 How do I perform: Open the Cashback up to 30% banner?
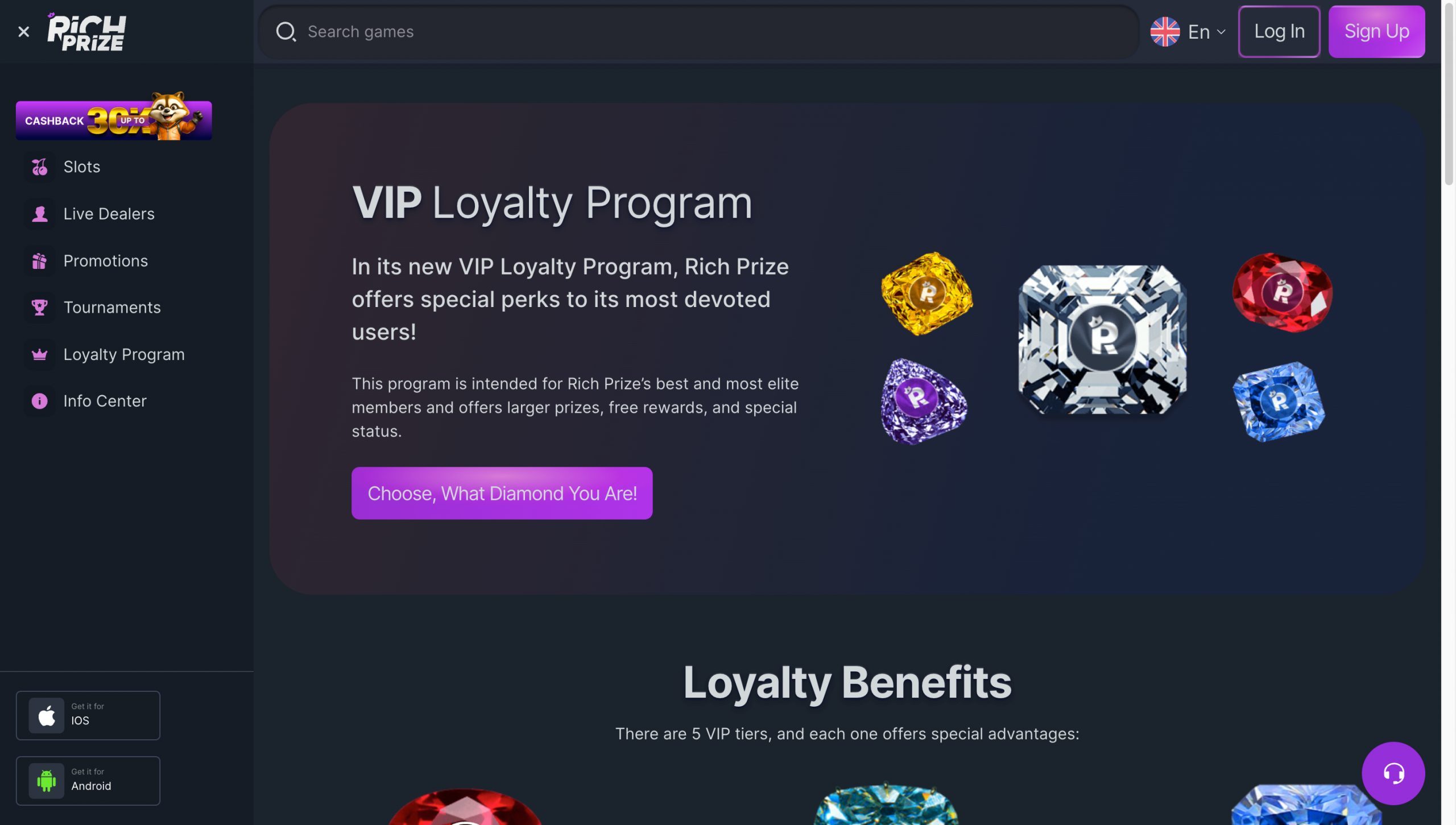(113, 119)
